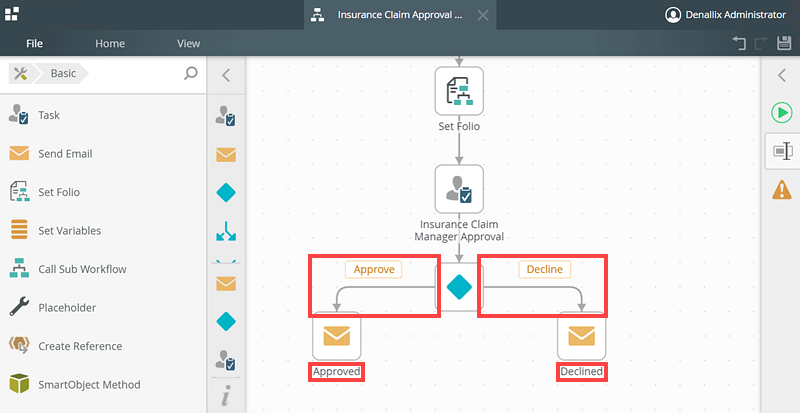Switch to the Insurance Claim Approval tab
Screen dimensions: 800x413
click(x=400, y=15)
